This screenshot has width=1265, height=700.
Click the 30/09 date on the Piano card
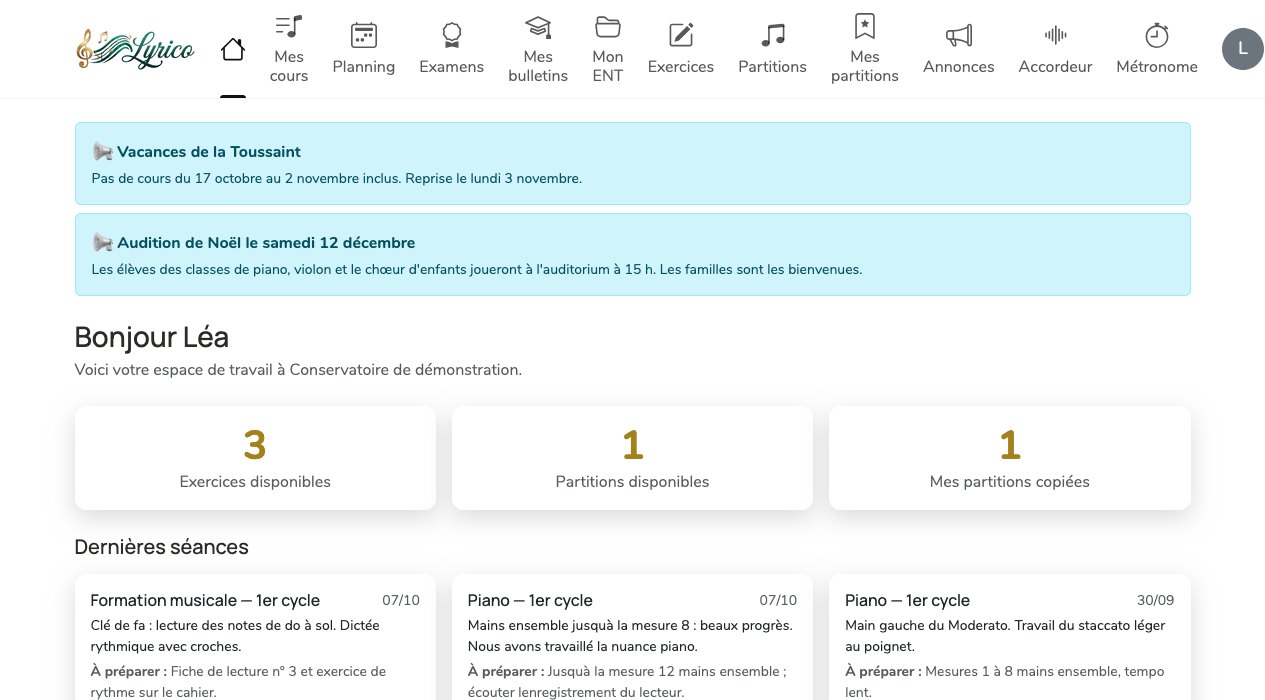[x=1156, y=601]
